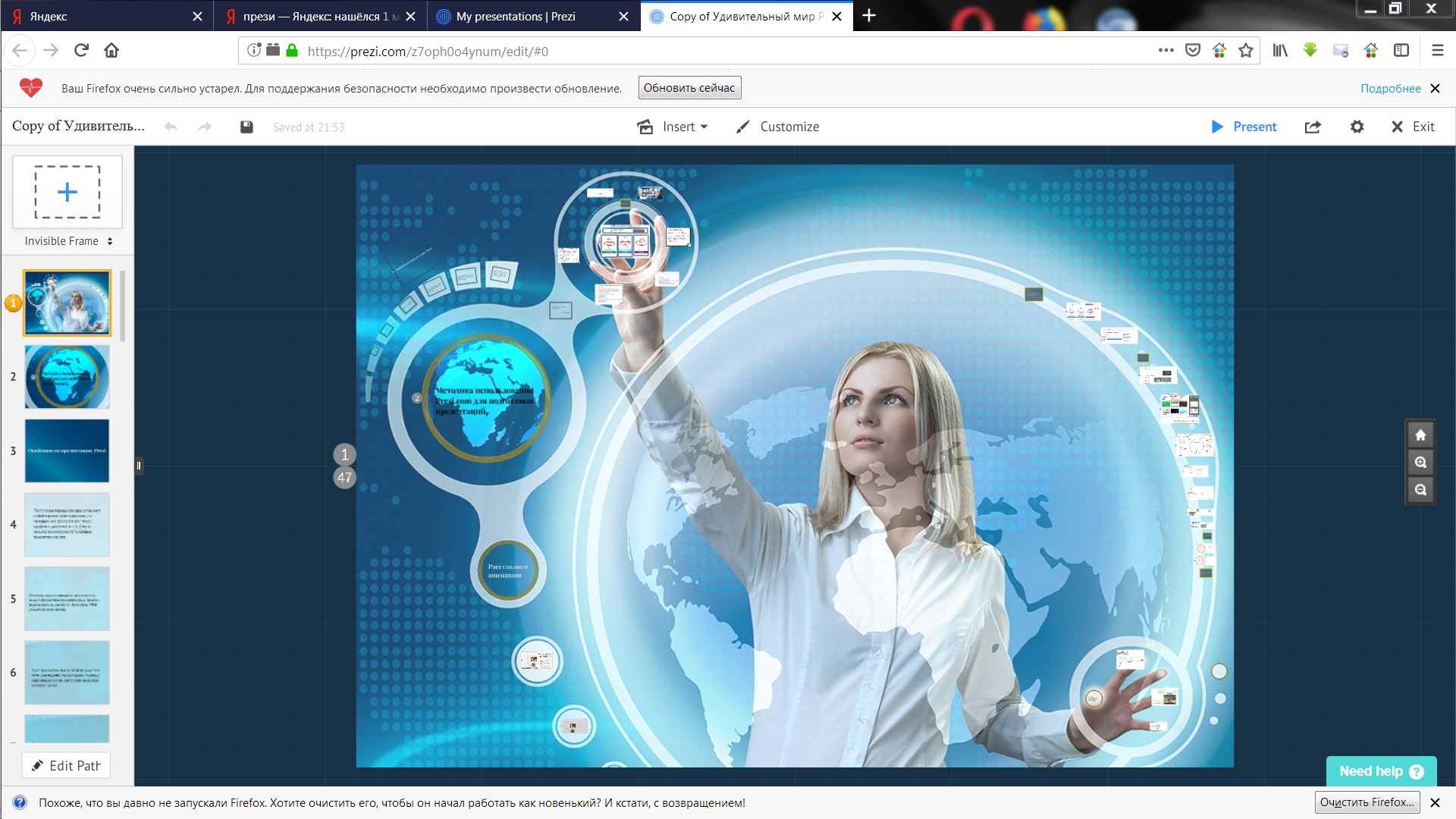Collapse the left path panel handle

click(139, 466)
